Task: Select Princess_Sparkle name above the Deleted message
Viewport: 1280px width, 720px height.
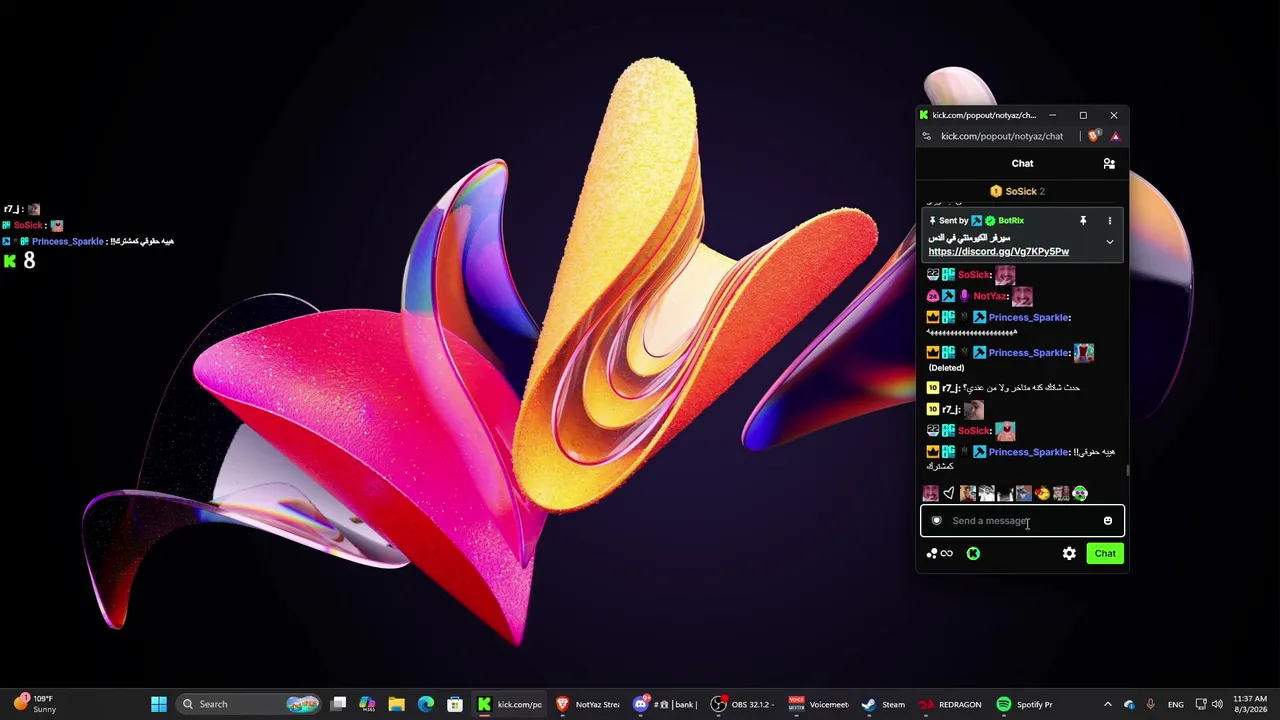Action: 1028,353
